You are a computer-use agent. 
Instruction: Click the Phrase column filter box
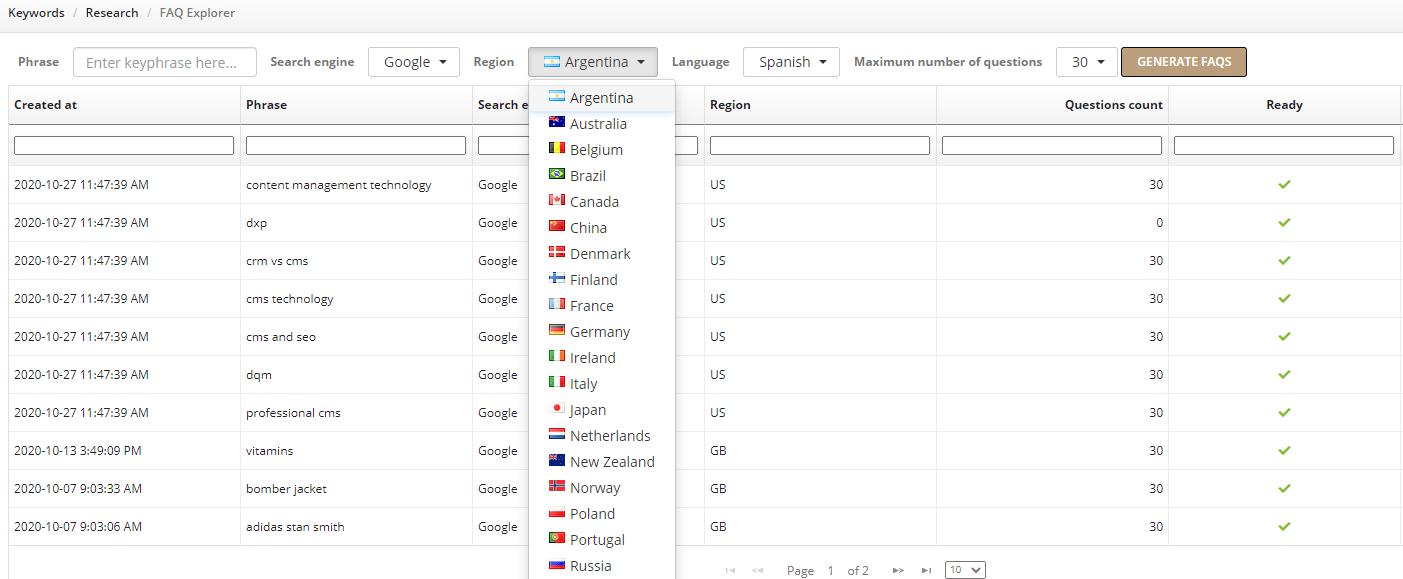click(356, 146)
